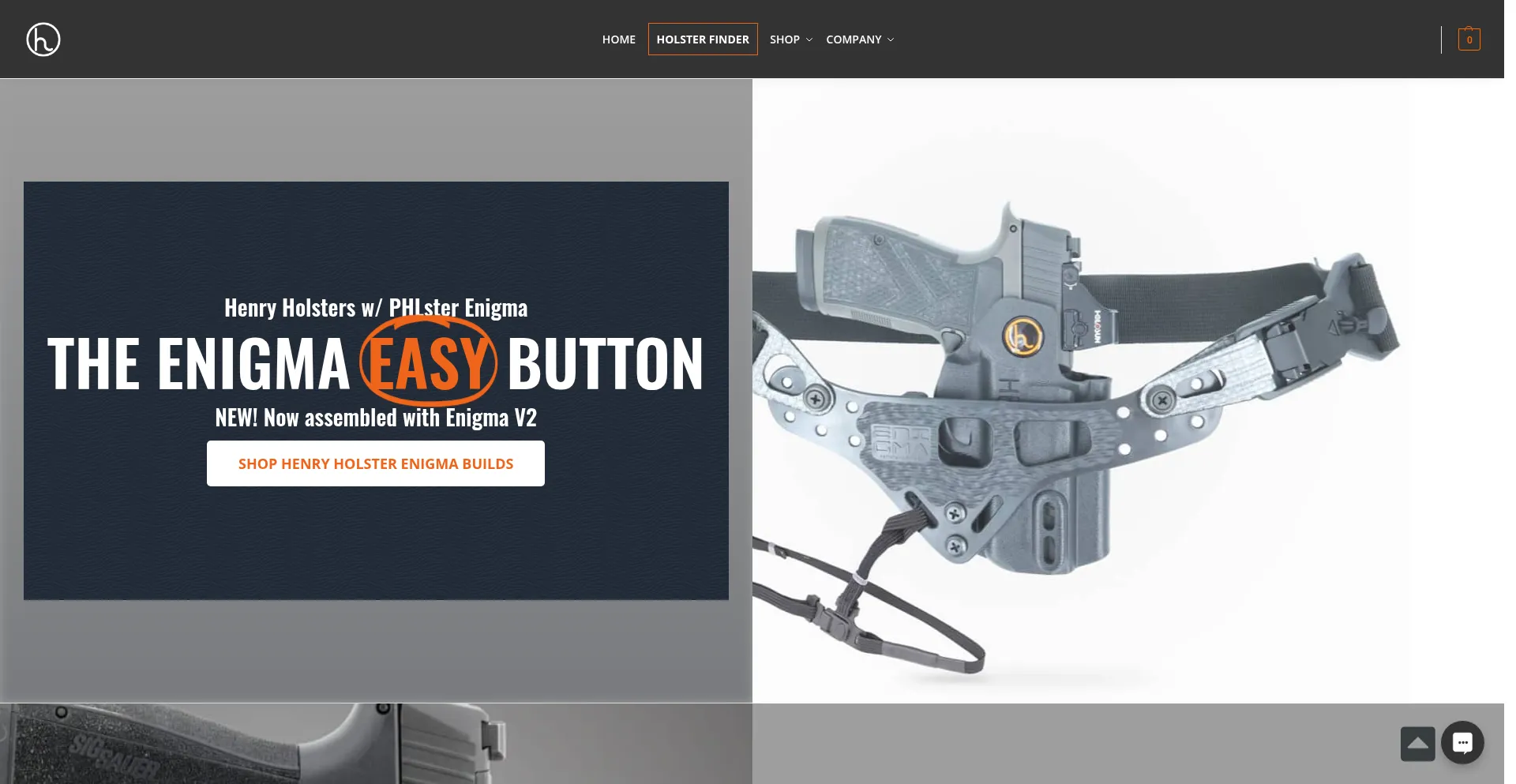Click the circled orange EASY text
Image resolution: width=1516 pixels, height=784 pixels.
428,363
